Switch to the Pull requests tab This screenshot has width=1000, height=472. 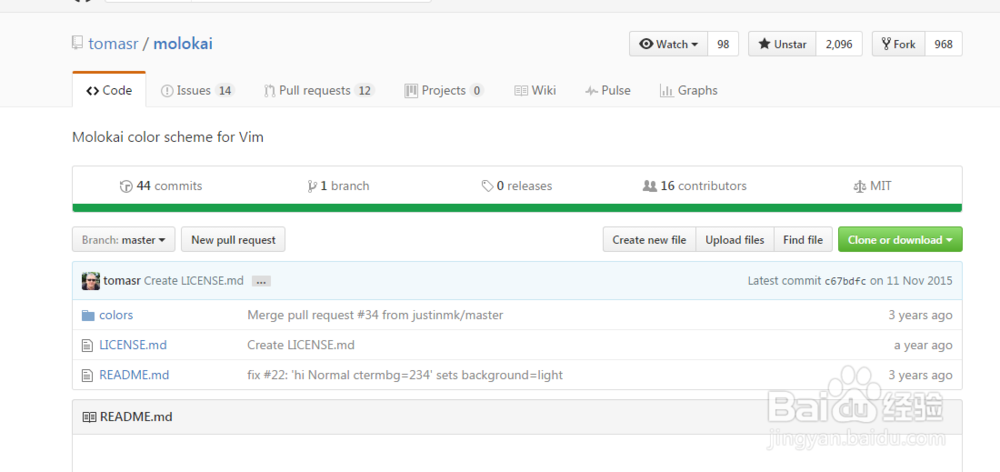pos(319,91)
